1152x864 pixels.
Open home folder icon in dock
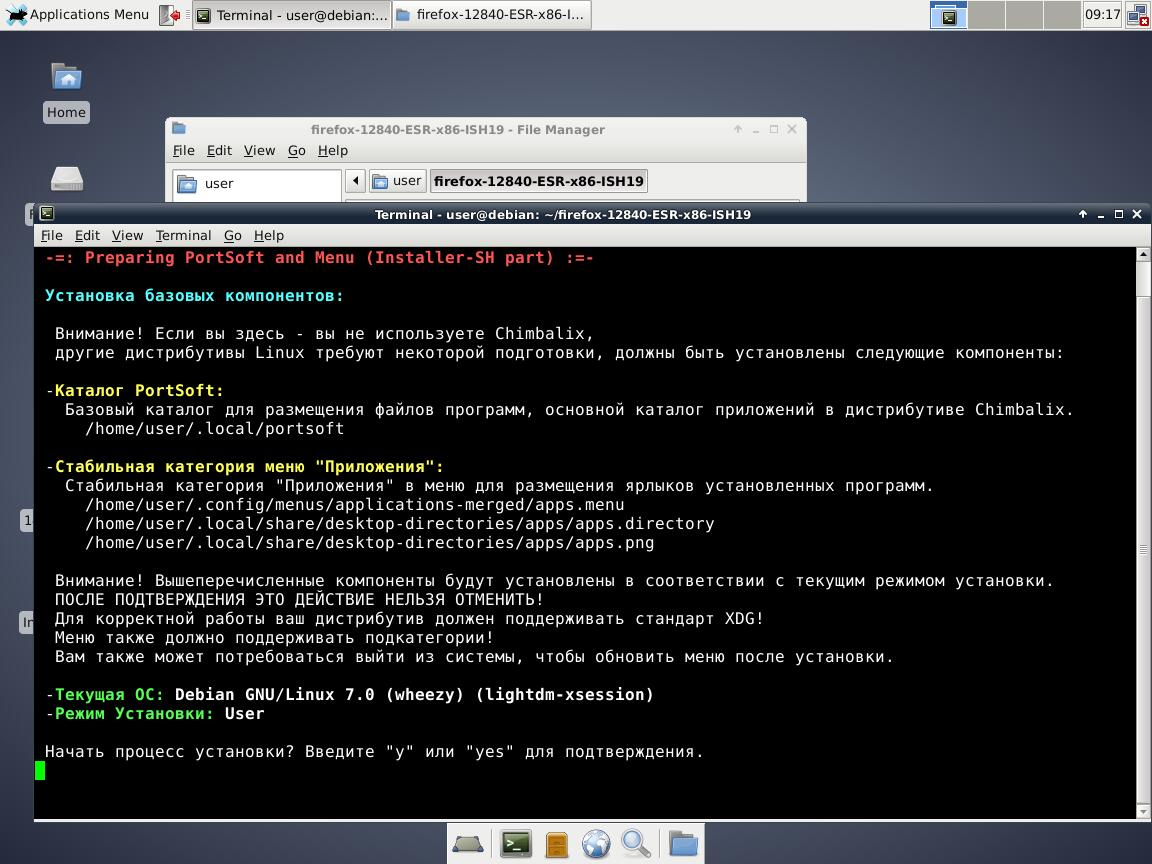pos(683,844)
